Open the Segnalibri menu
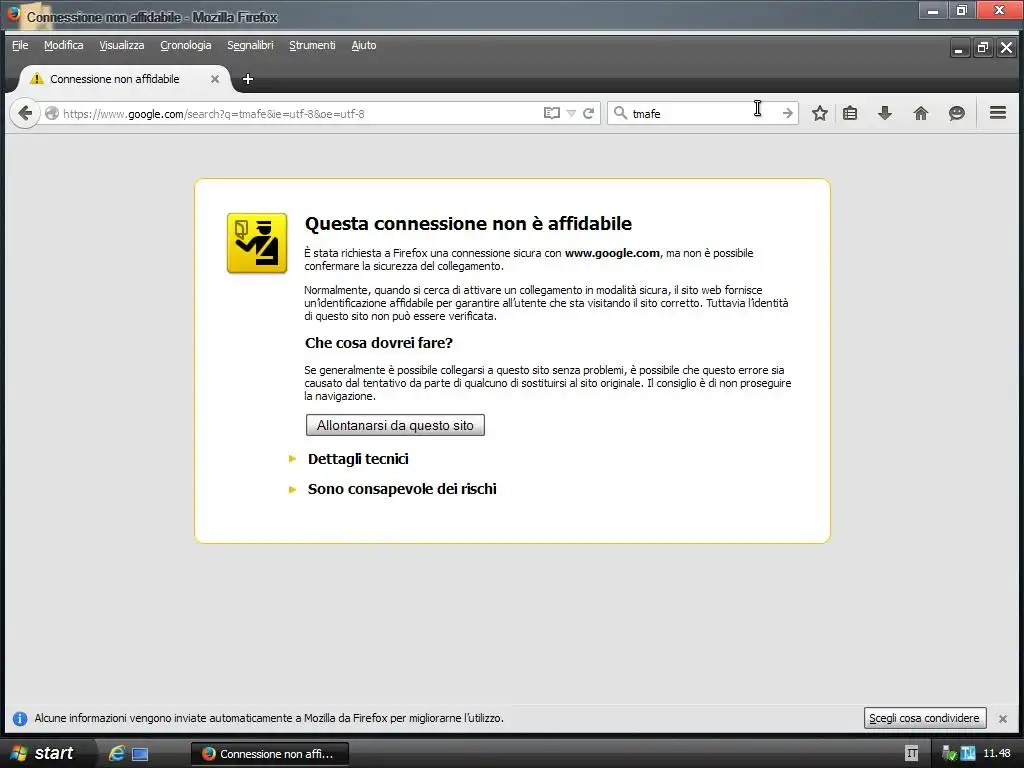Screen dimensions: 1024x768 click(x=250, y=45)
